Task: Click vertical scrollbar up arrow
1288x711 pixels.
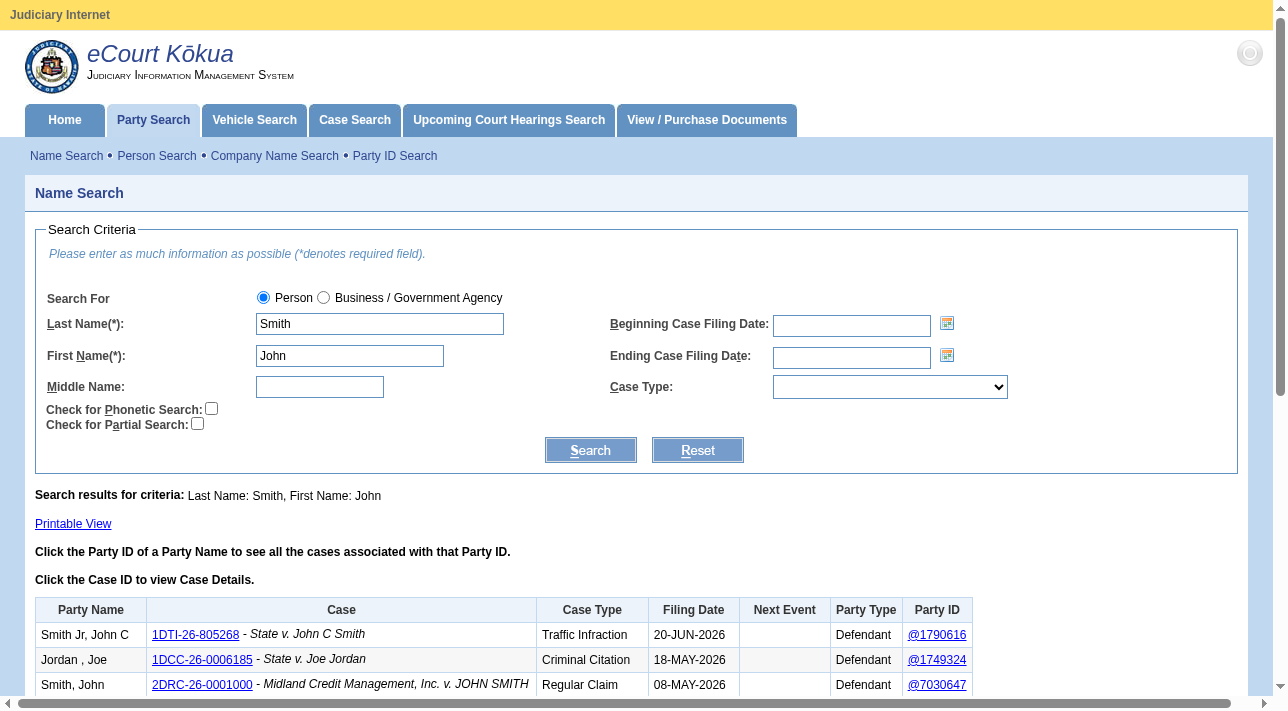Action: click(x=1280, y=8)
